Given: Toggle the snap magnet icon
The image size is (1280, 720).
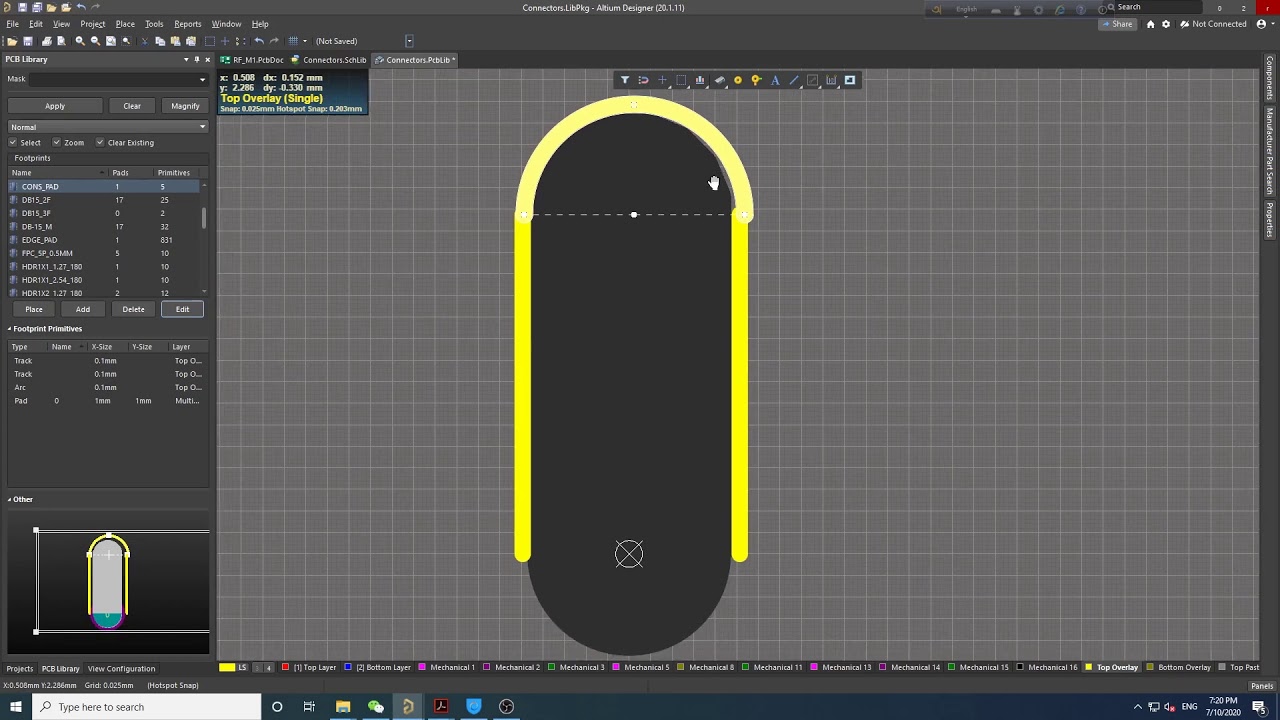Looking at the screenshot, I should (x=643, y=80).
